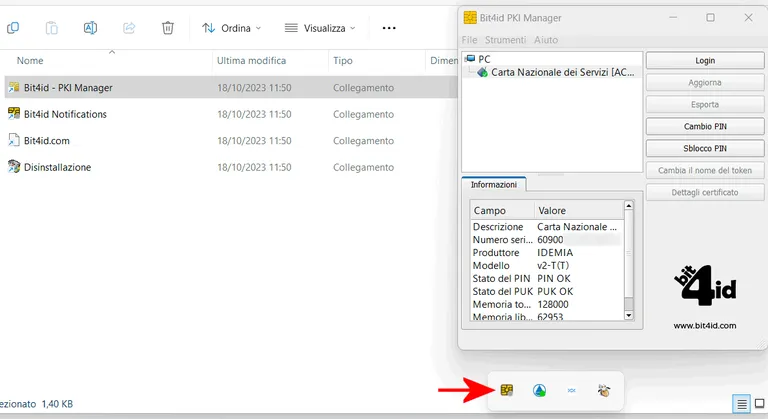
Task: Click the info list scrollbar up arrow
Action: tap(629, 206)
